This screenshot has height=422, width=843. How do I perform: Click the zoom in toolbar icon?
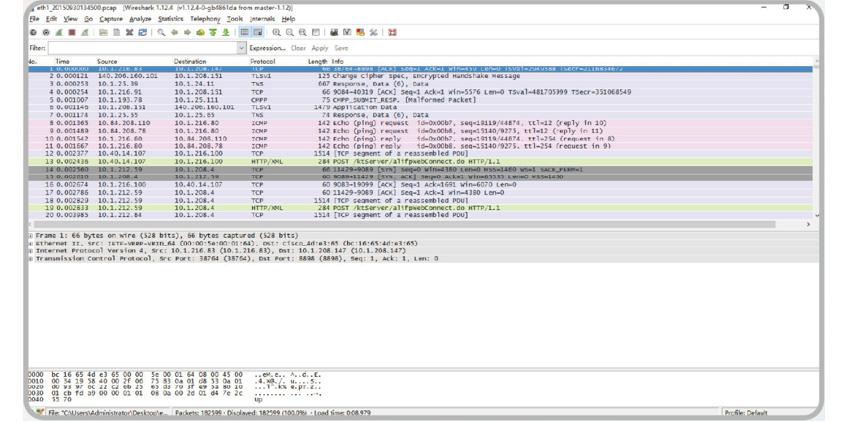[x=277, y=32]
